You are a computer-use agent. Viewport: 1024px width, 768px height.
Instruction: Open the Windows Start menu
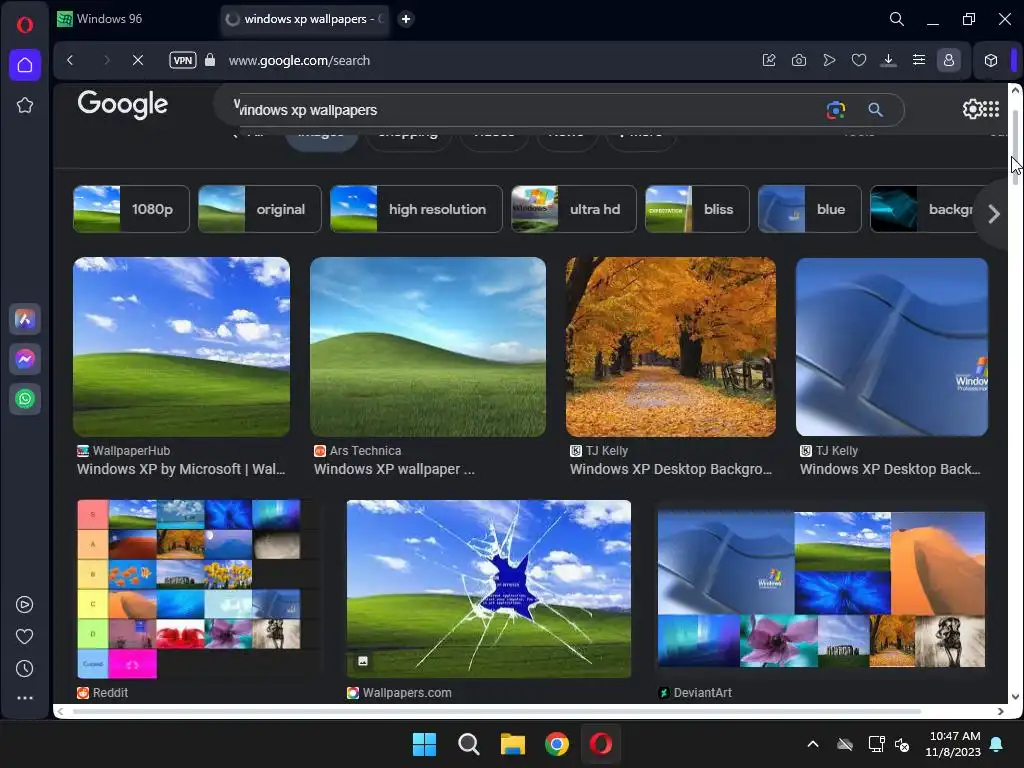coord(424,744)
